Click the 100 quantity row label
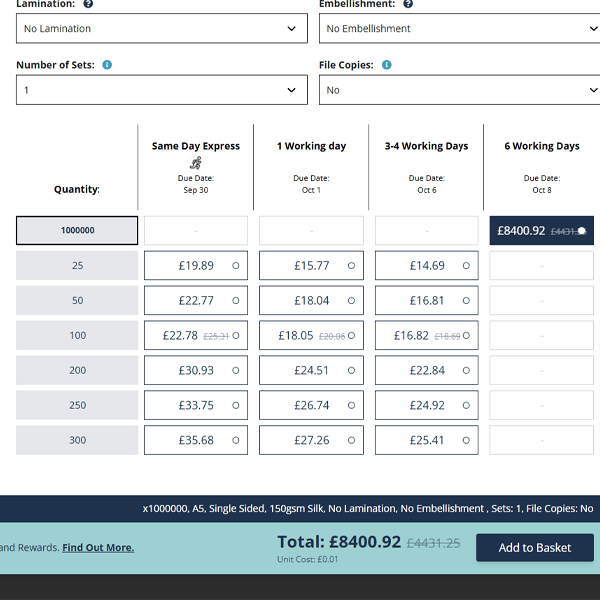This screenshot has height=600, width=600. (x=77, y=336)
